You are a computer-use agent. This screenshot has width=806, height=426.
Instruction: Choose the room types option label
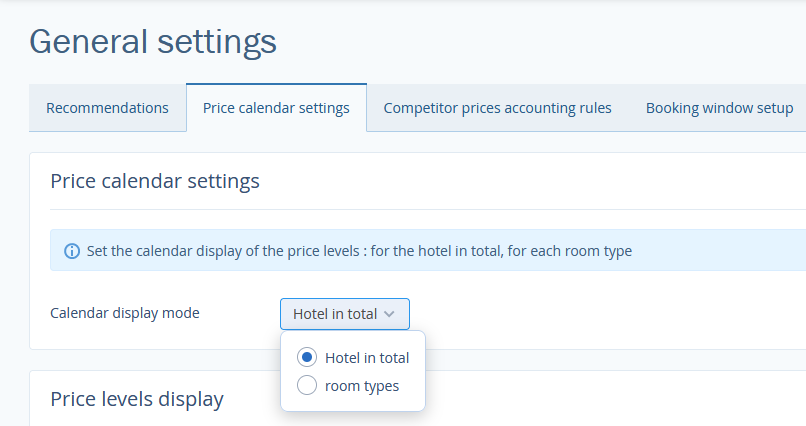pyautogui.click(x=362, y=386)
